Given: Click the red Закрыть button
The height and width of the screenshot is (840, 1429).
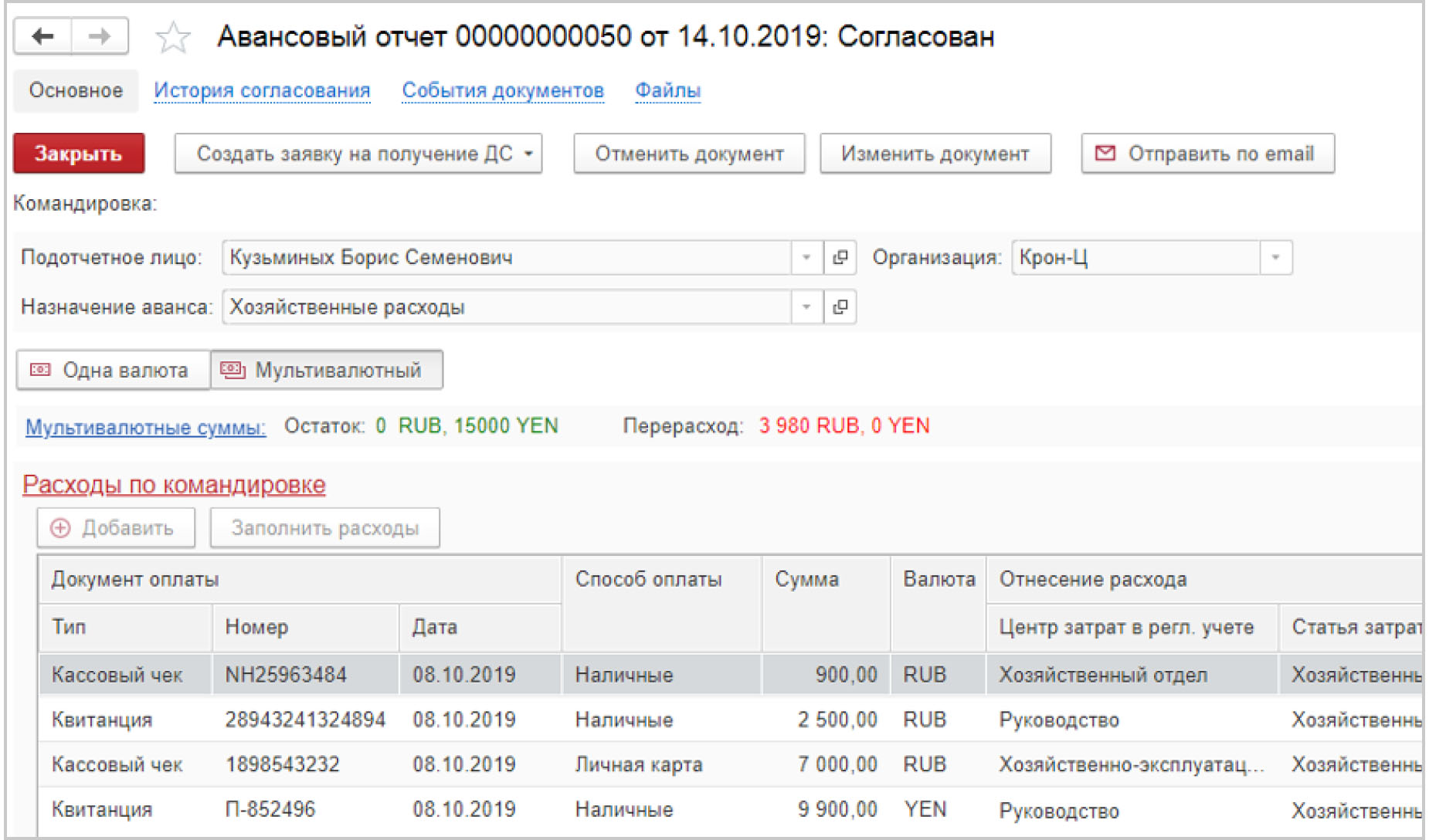Looking at the screenshot, I should [79, 154].
